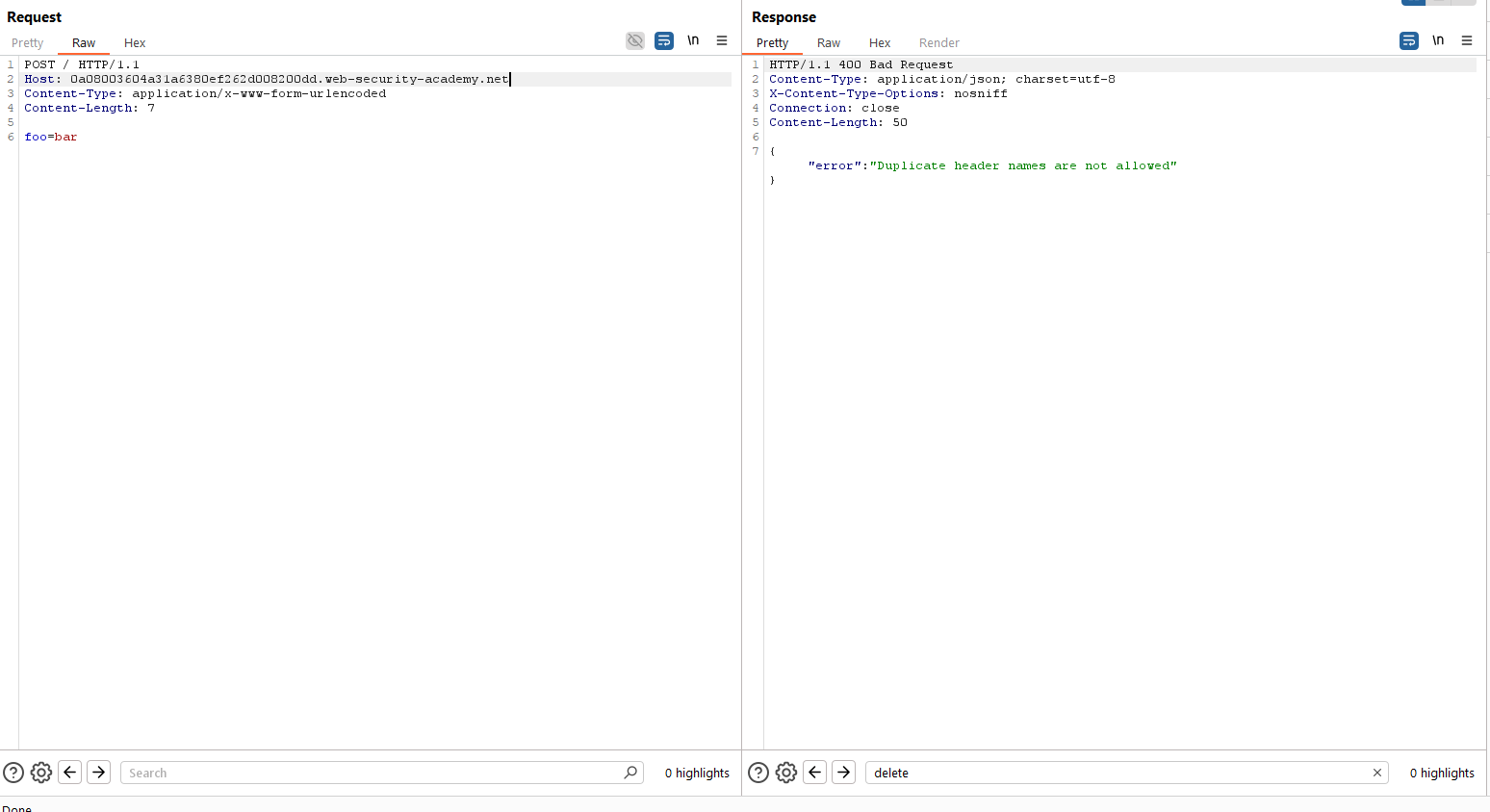Image resolution: width=1490 pixels, height=812 pixels.
Task: Toggle non-printable characters (\n) in Request panel
Action: pos(693,40)
